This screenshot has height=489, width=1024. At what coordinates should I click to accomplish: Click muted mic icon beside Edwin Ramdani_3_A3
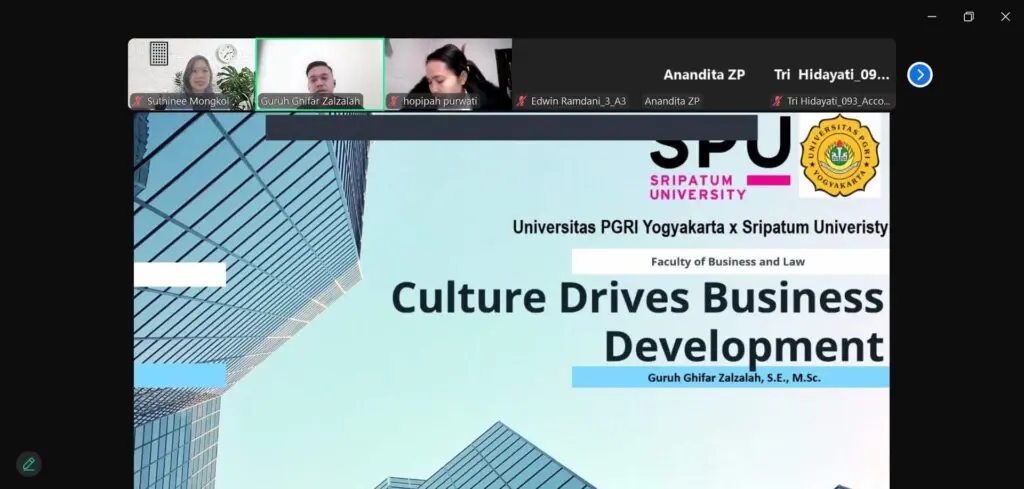(x=522, y=101)
